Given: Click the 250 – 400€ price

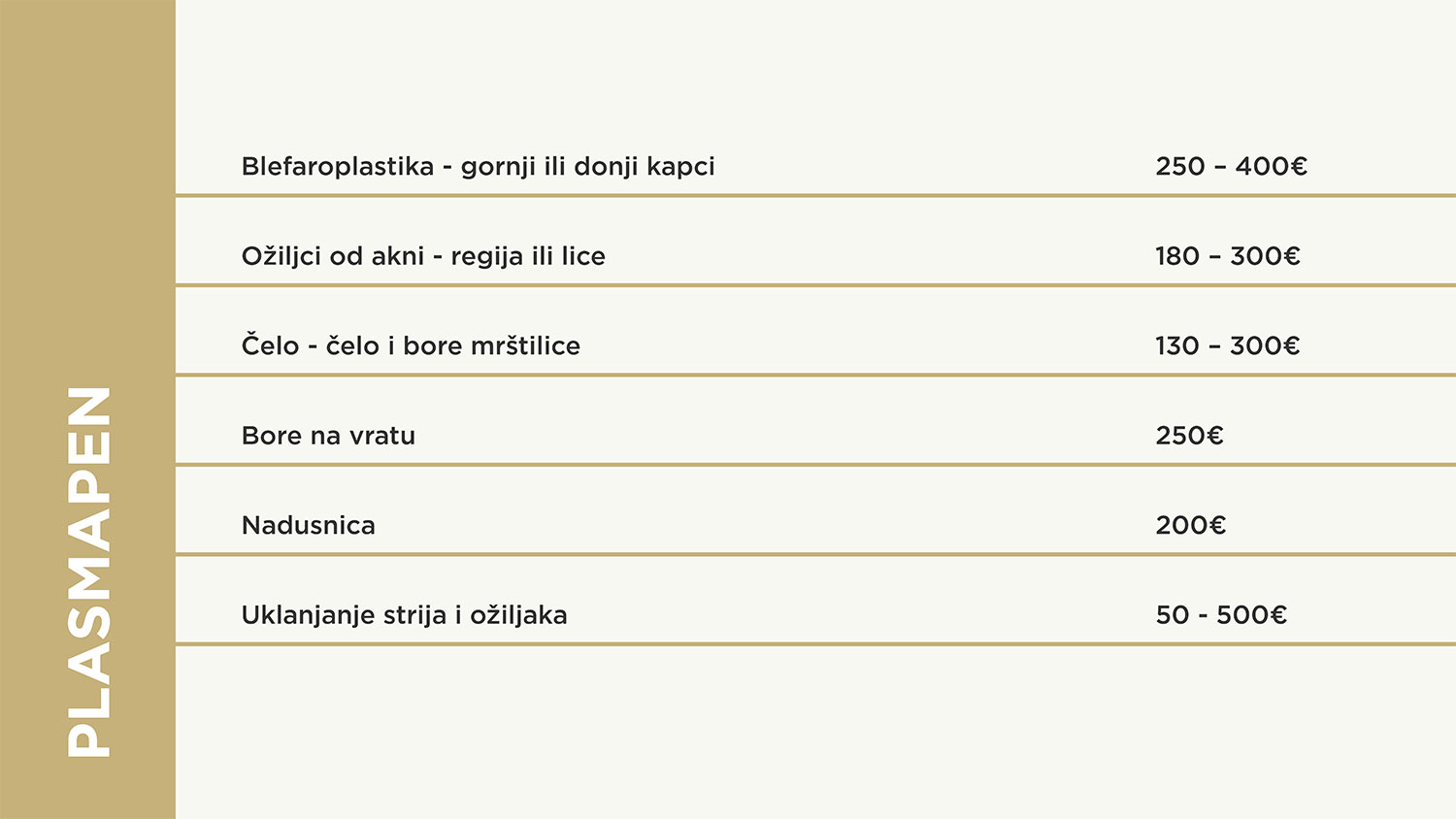Looking at the screenshot, I should 1231,166.
